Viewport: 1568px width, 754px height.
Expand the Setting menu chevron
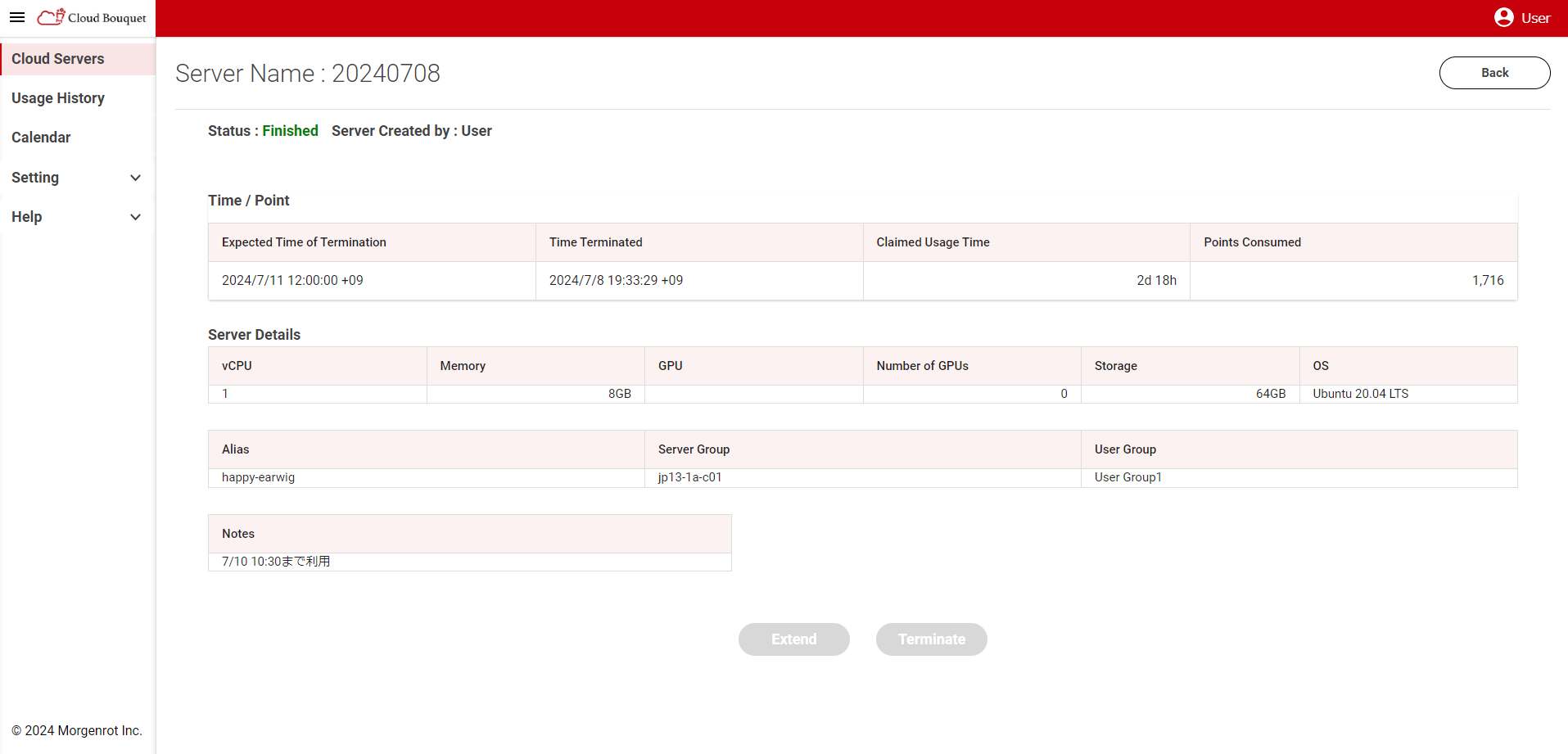(136, 178)
